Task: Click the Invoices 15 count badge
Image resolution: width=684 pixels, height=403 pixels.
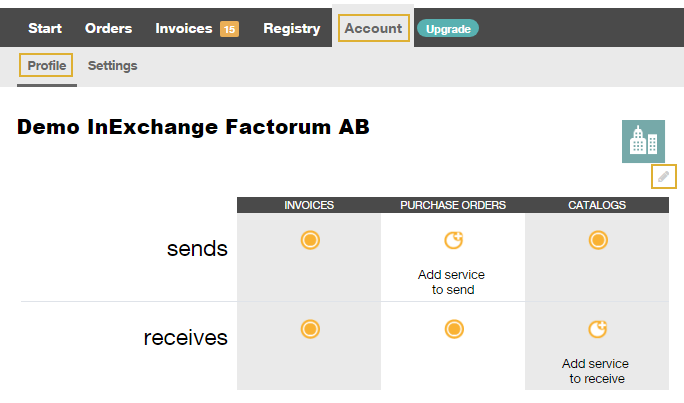Action: 229,29
